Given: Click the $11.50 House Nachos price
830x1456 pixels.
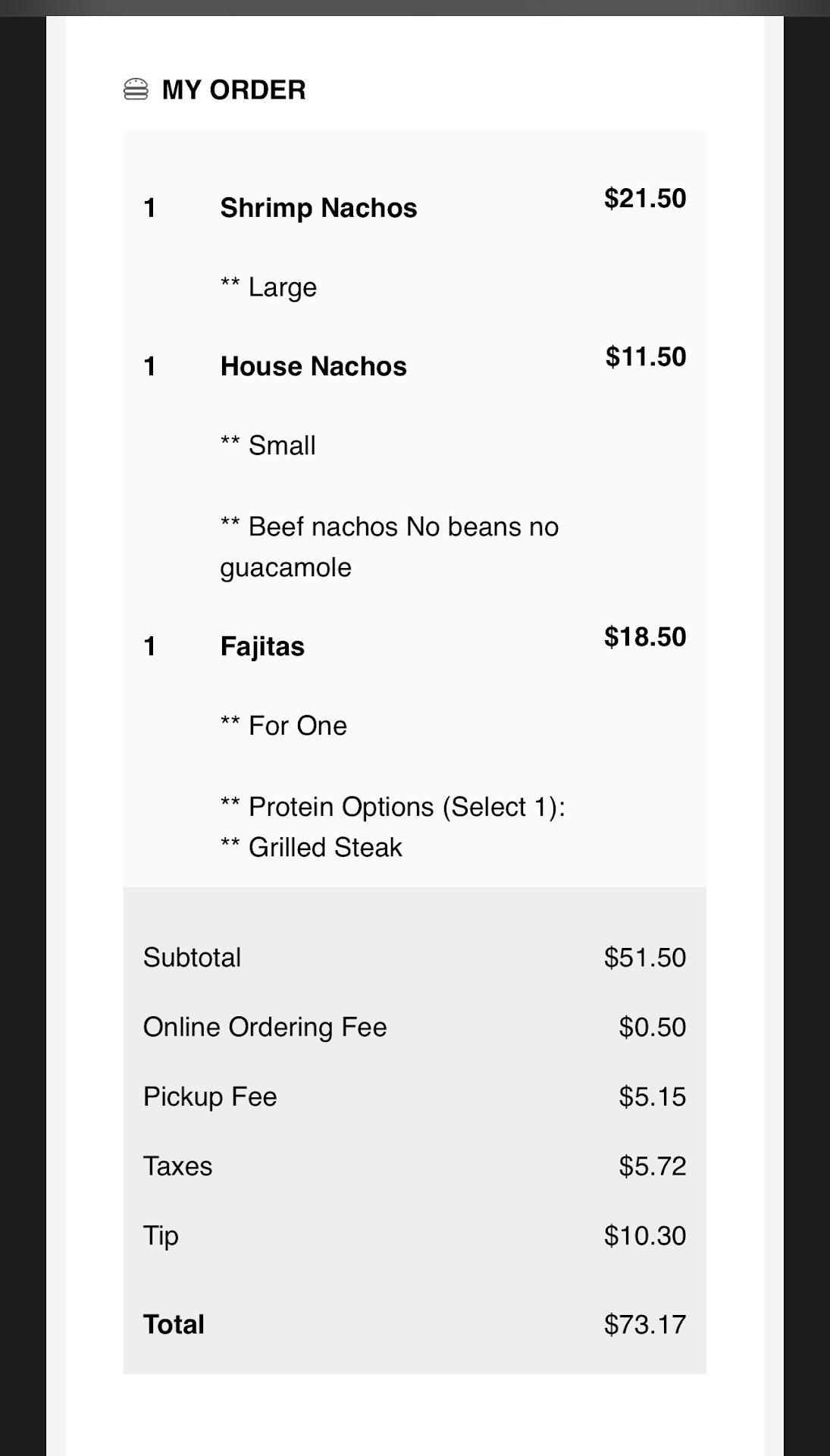Looking at the screenshot, I should (x=645, y=357).
